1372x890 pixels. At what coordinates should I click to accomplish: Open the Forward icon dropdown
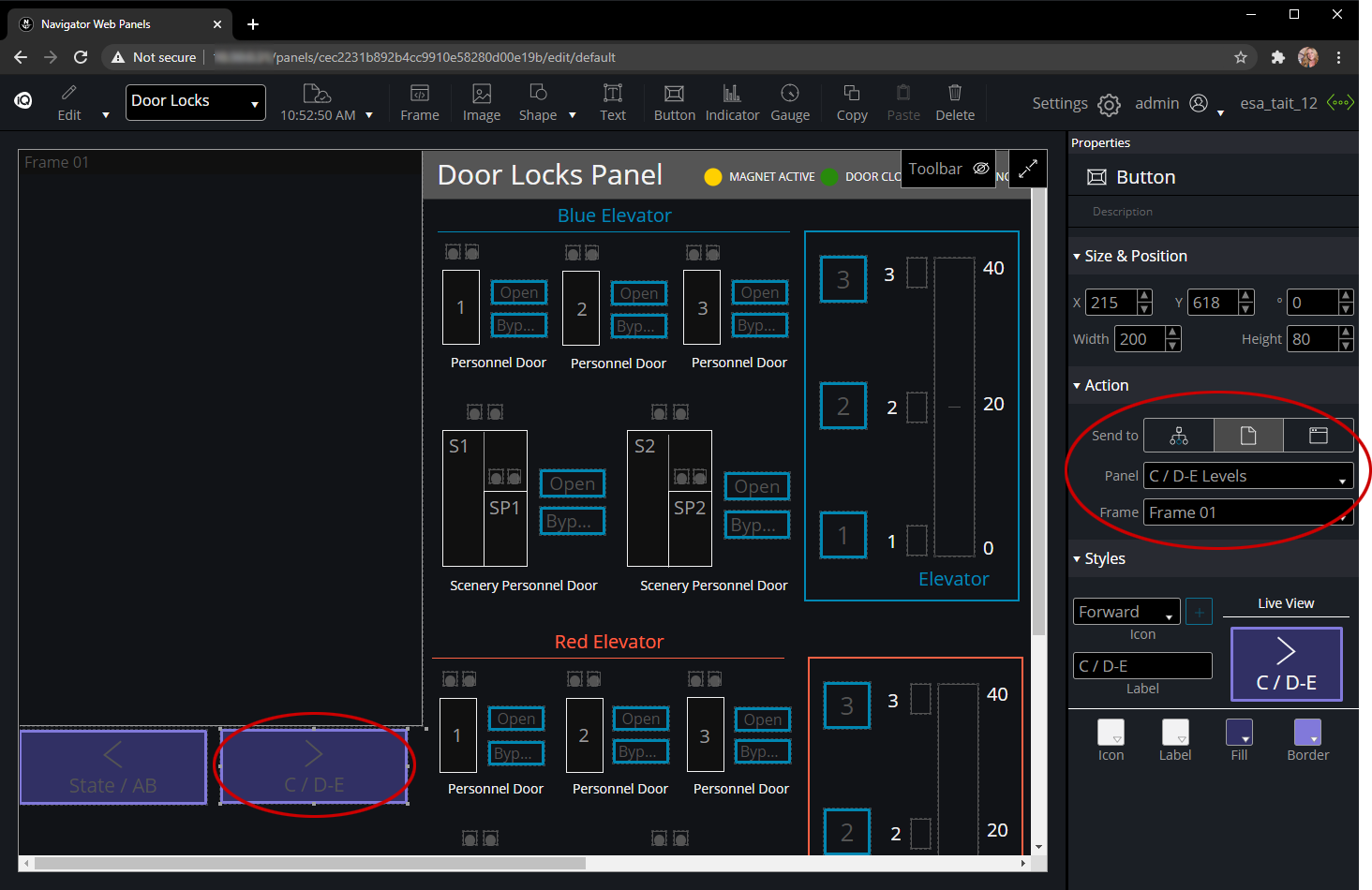tap(1126, 612)
